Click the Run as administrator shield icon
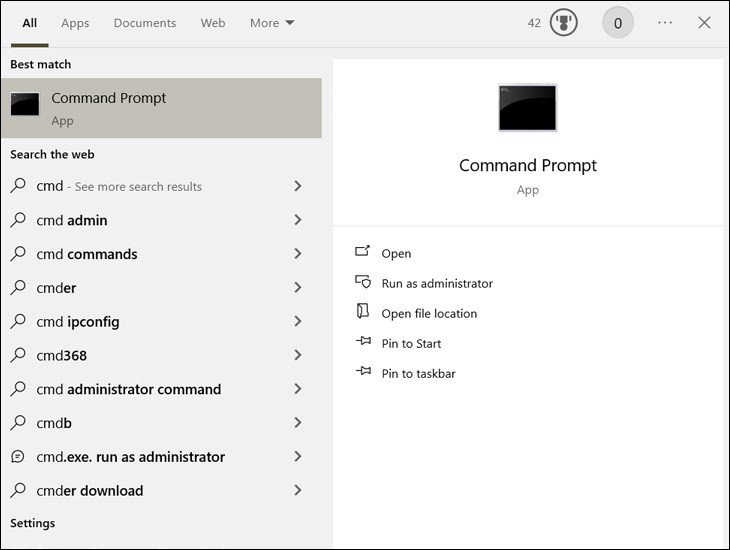730x550 pixels. (363, 283)
